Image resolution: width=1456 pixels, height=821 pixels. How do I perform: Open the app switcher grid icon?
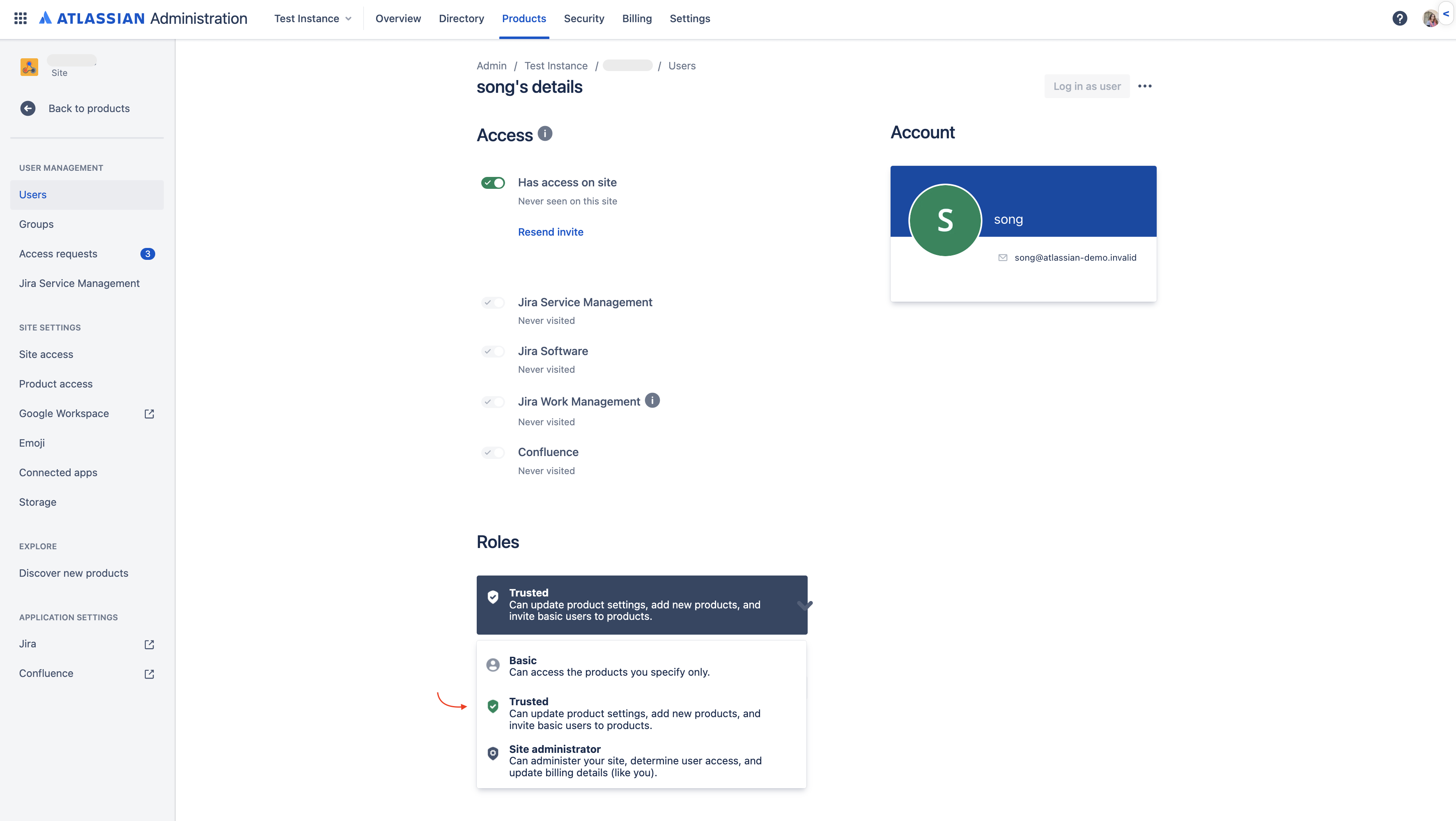(21, 18)
